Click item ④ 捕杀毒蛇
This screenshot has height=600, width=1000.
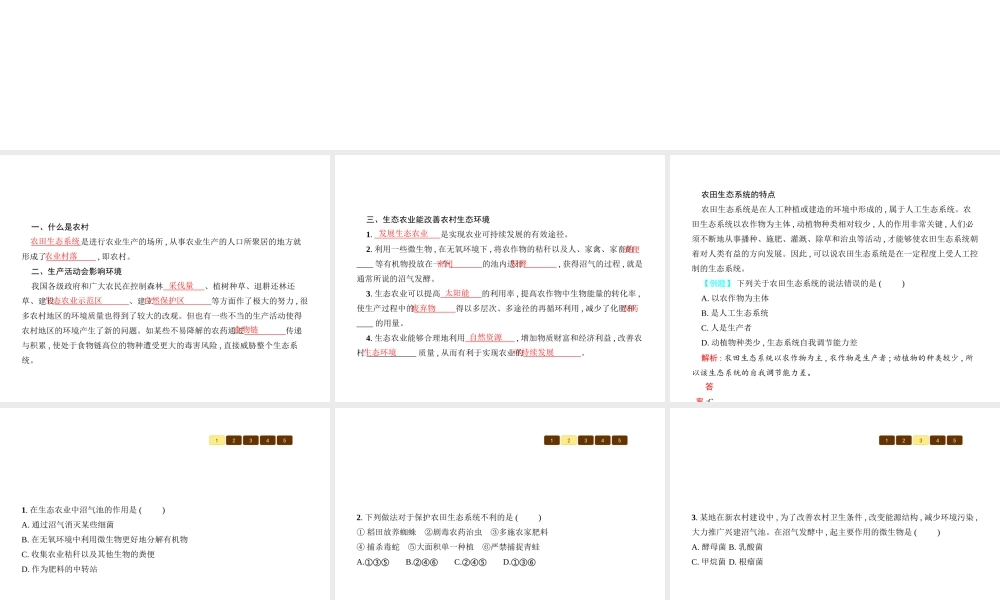point(378,546)
